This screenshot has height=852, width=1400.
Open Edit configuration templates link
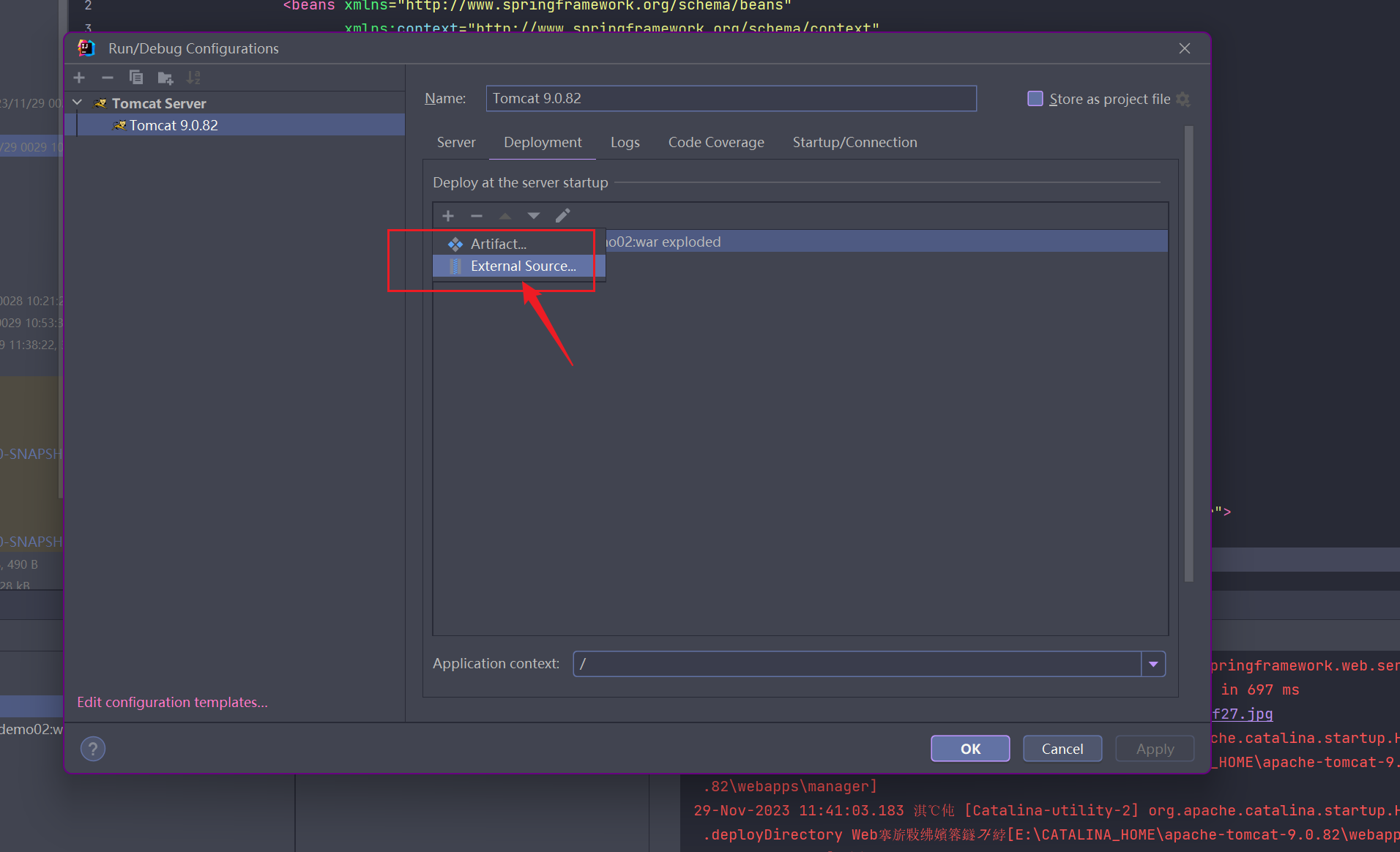point(173,702)
